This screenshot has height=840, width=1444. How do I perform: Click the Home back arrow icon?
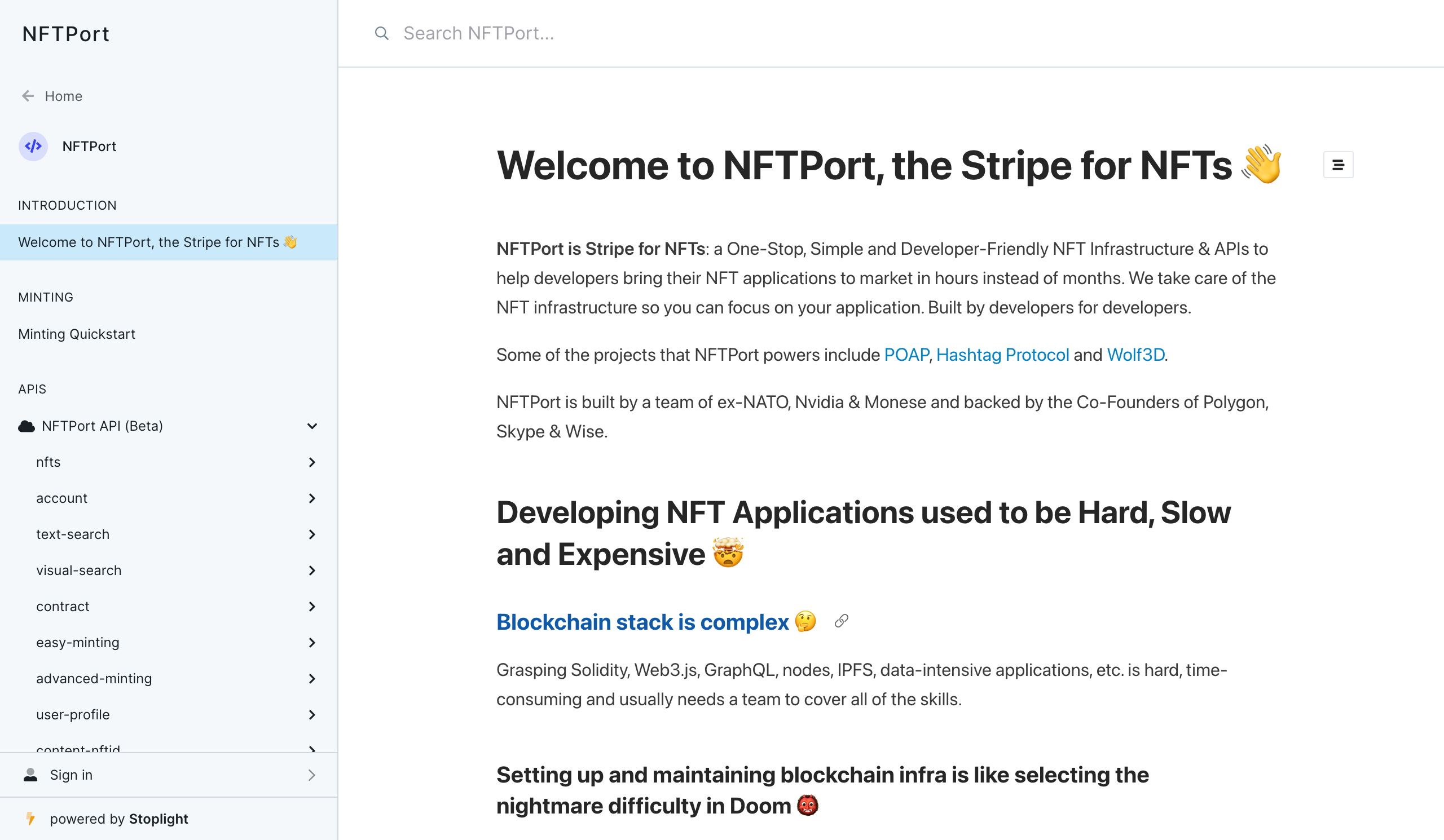click(x=28, y=96)
